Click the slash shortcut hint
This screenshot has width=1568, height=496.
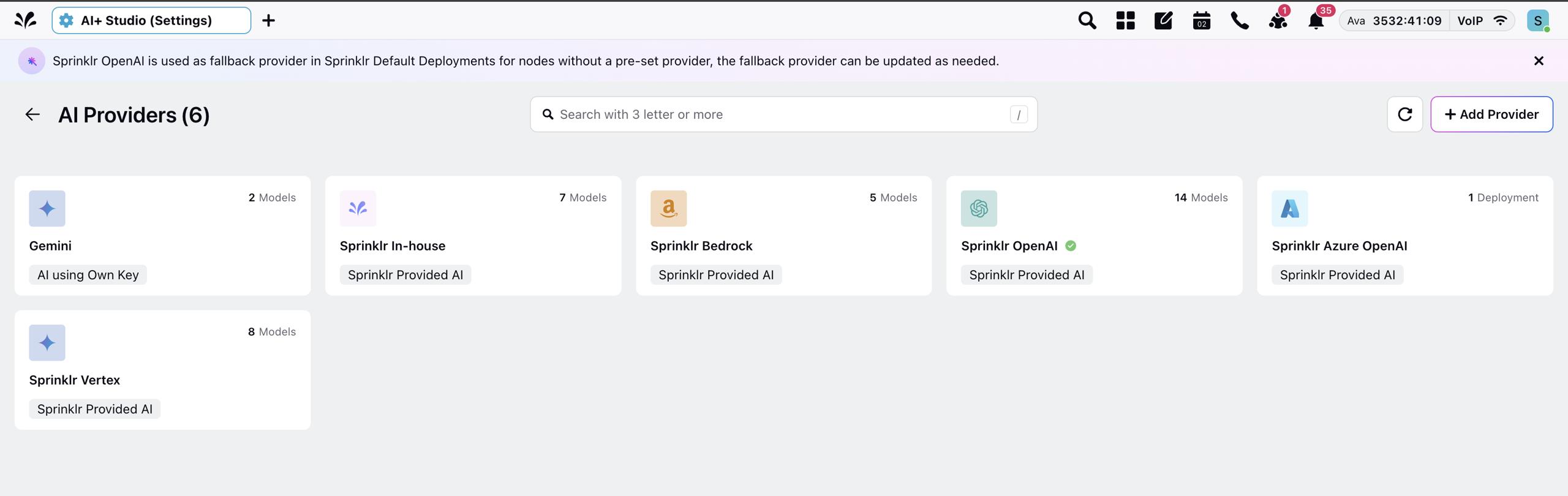[x=1019, y=115]
